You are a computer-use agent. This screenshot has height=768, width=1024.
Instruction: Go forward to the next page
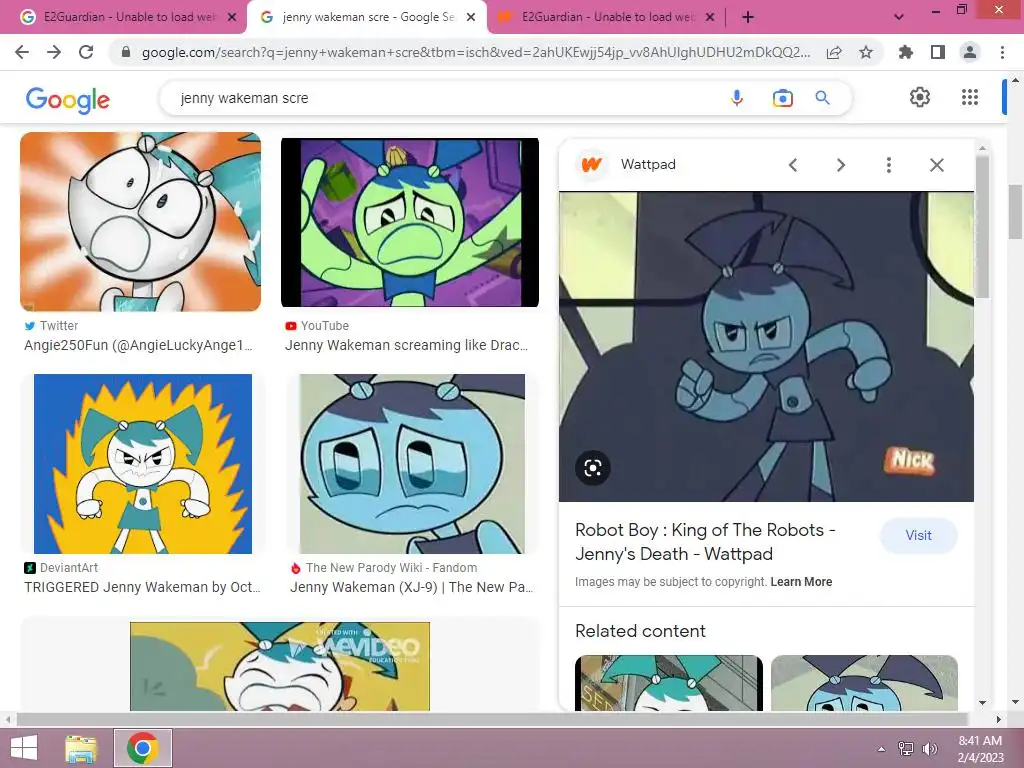pos(54,52)
